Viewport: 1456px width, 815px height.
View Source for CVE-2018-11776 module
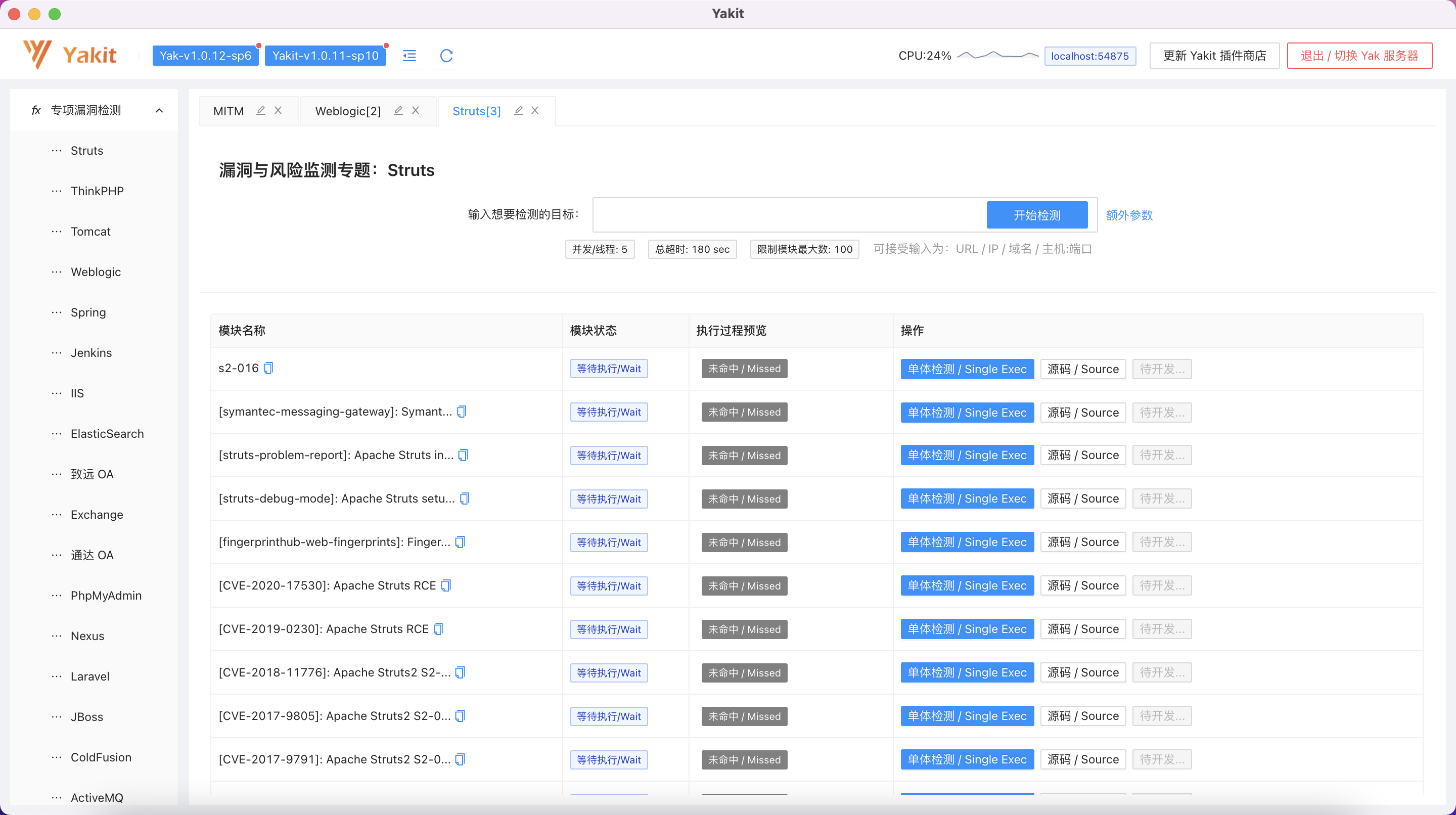click(1082, 672)
